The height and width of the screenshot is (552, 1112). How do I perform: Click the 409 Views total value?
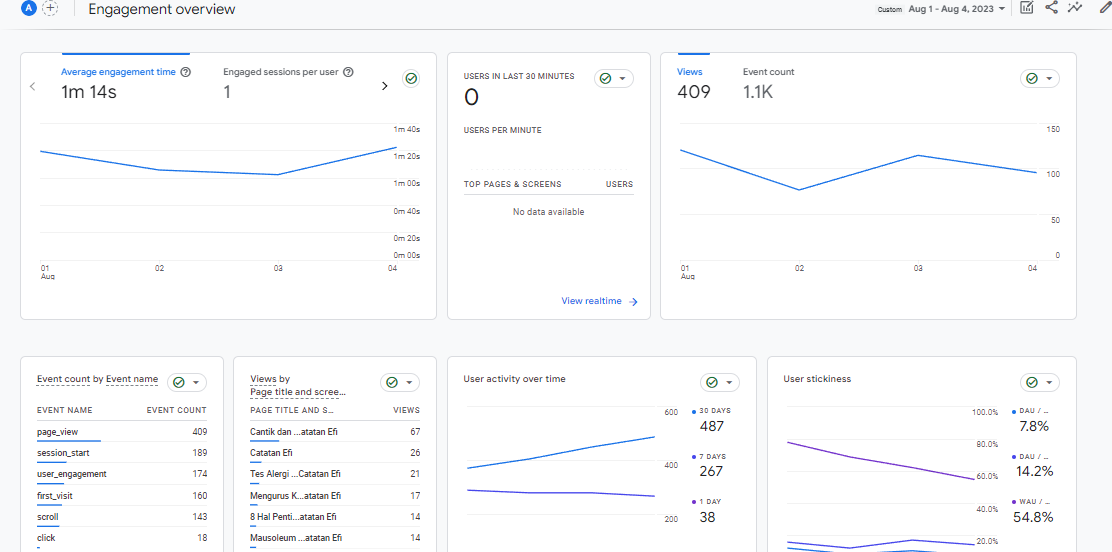click(x=694, y=92)
